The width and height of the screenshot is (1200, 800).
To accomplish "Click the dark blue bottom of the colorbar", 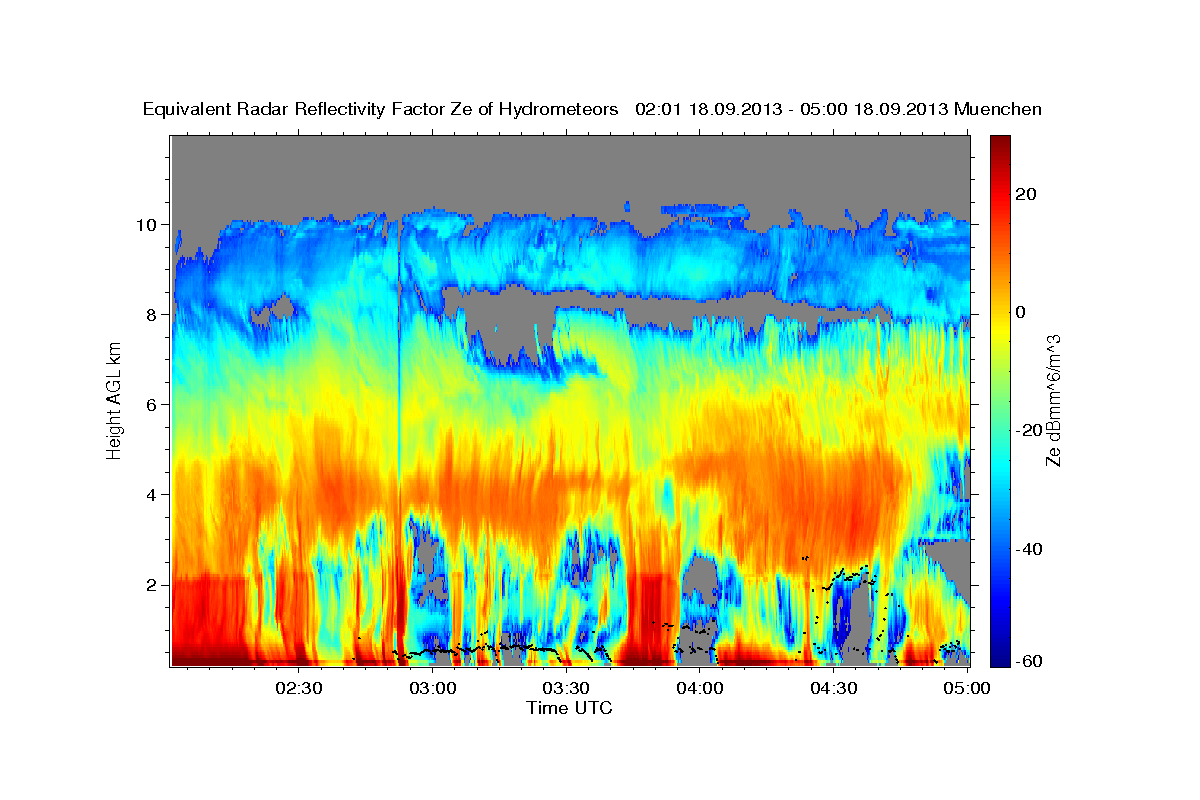I will pyautogui.click(x=999, y=658).
